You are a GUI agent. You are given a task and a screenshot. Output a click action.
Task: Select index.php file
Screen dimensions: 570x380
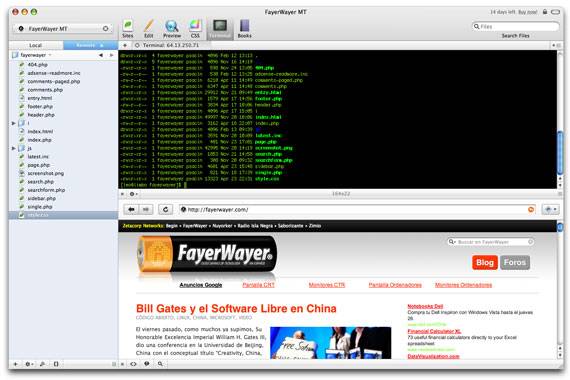[39, 140]
